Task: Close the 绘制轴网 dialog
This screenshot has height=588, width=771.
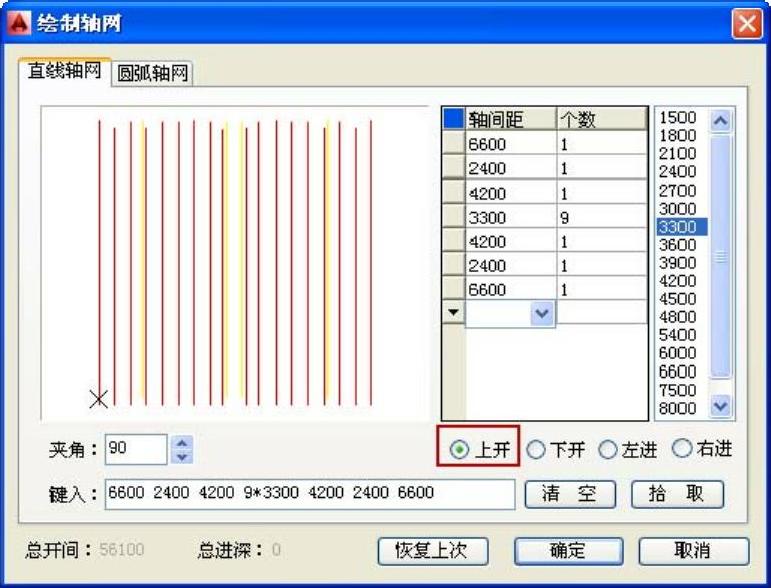Action: point(746,23)
